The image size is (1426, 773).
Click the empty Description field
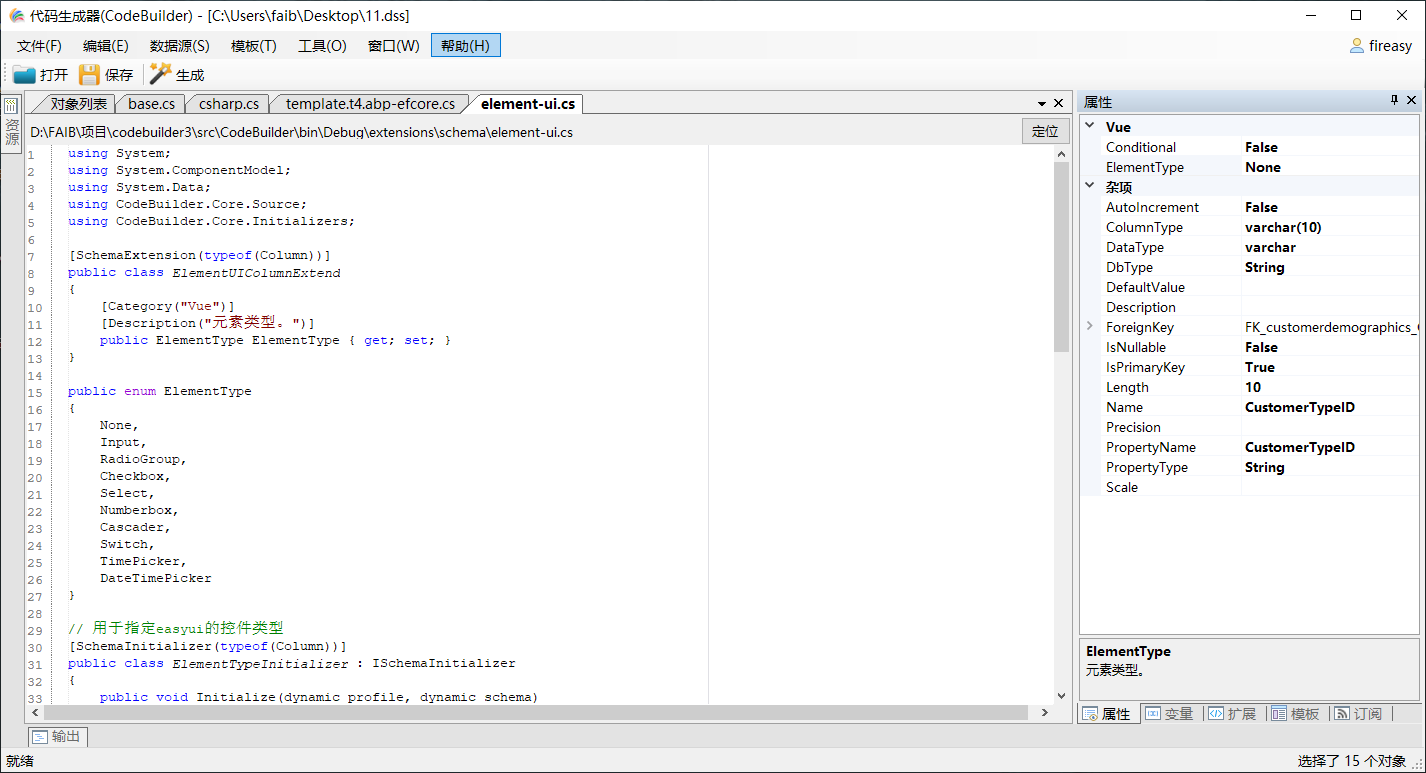tap(1330, 307)
